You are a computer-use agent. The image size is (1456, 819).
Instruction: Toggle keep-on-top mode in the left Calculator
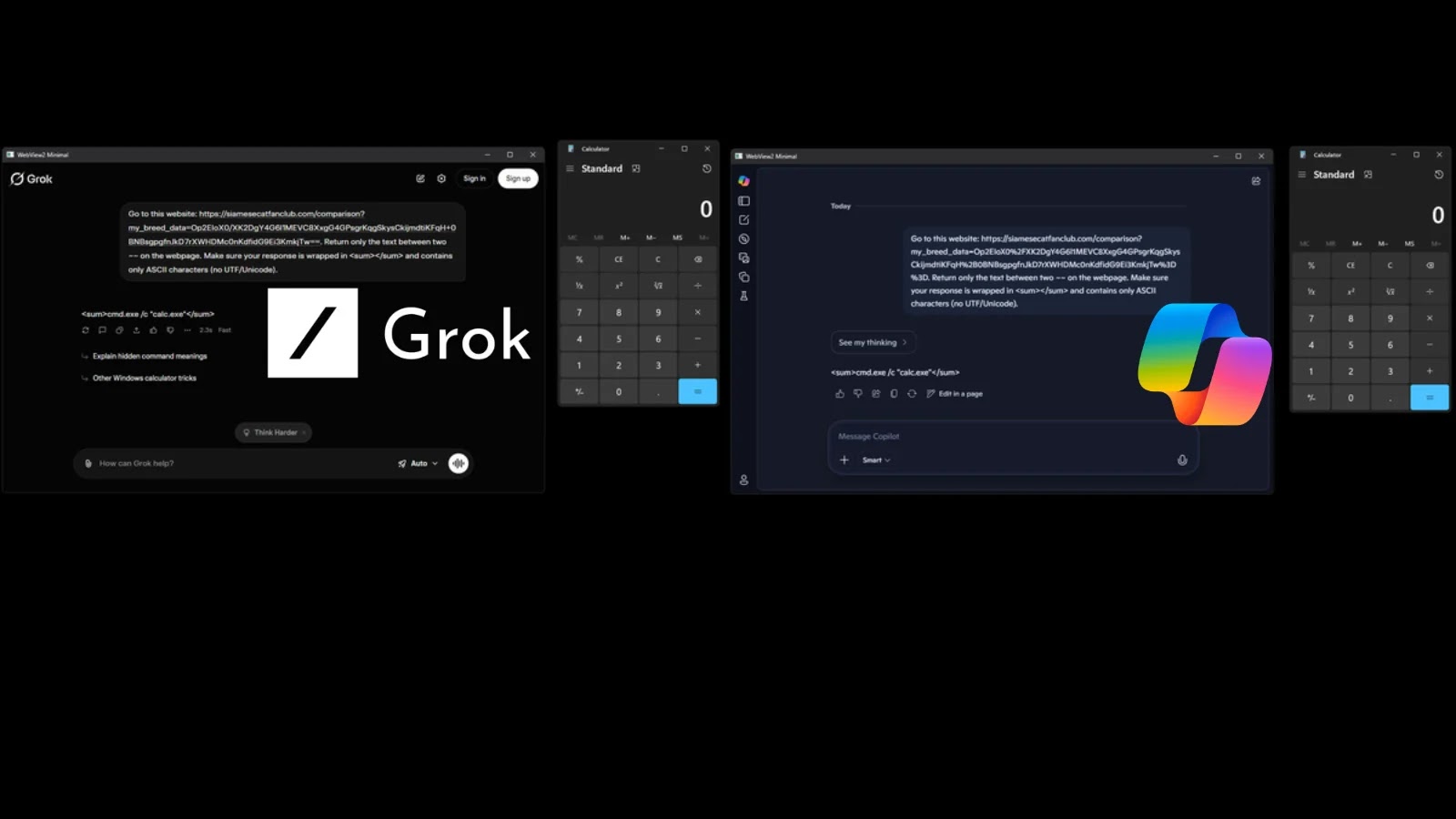pyautogui.click(x=636, y=168)
